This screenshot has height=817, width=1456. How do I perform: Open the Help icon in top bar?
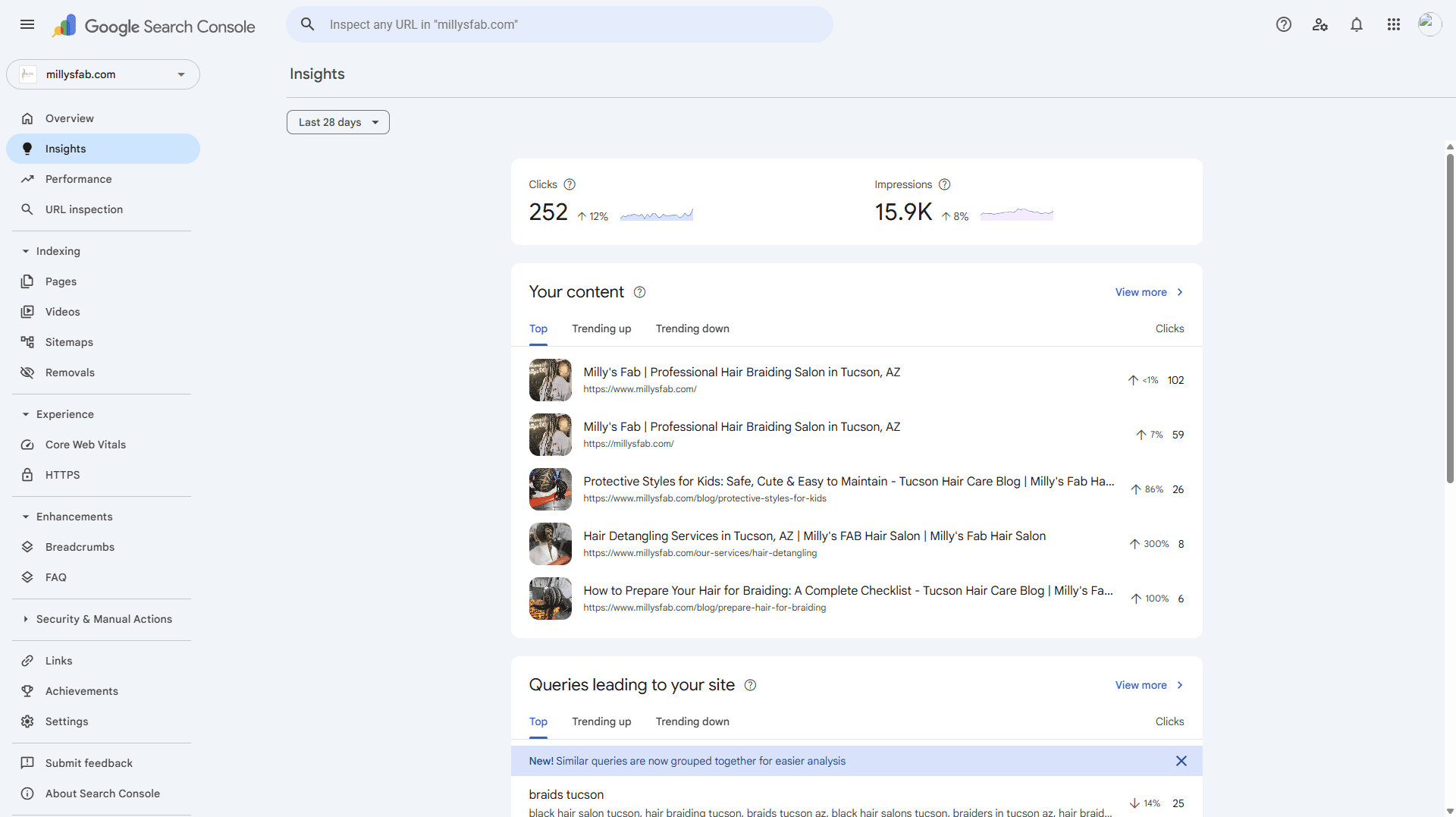(x=1283, y=24)
